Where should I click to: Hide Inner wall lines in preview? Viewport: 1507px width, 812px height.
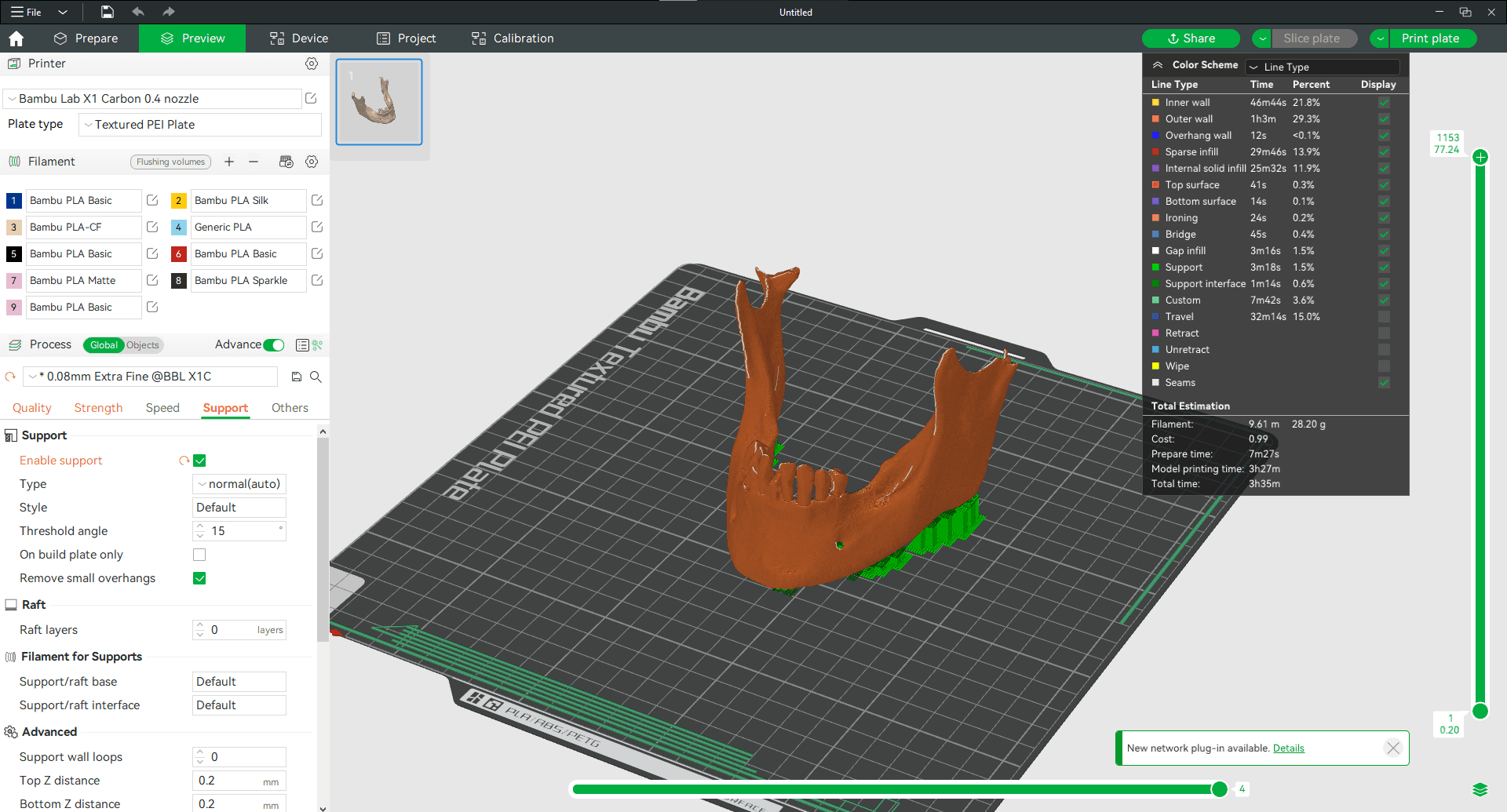[1384, 103]
